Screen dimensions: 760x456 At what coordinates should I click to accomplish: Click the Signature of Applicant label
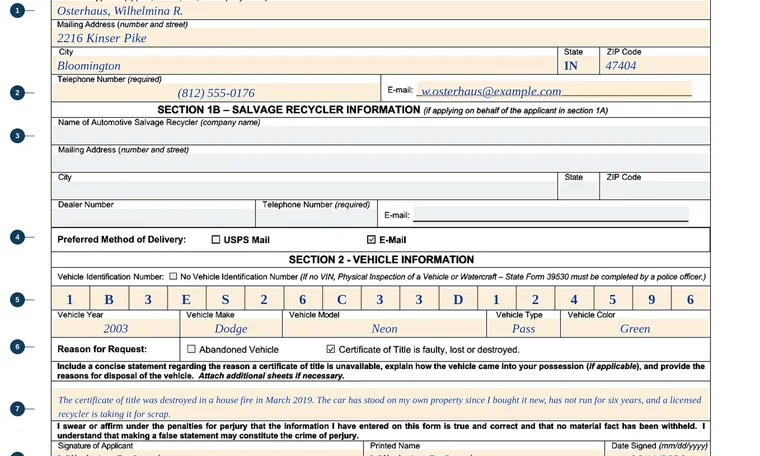point(95,445)
